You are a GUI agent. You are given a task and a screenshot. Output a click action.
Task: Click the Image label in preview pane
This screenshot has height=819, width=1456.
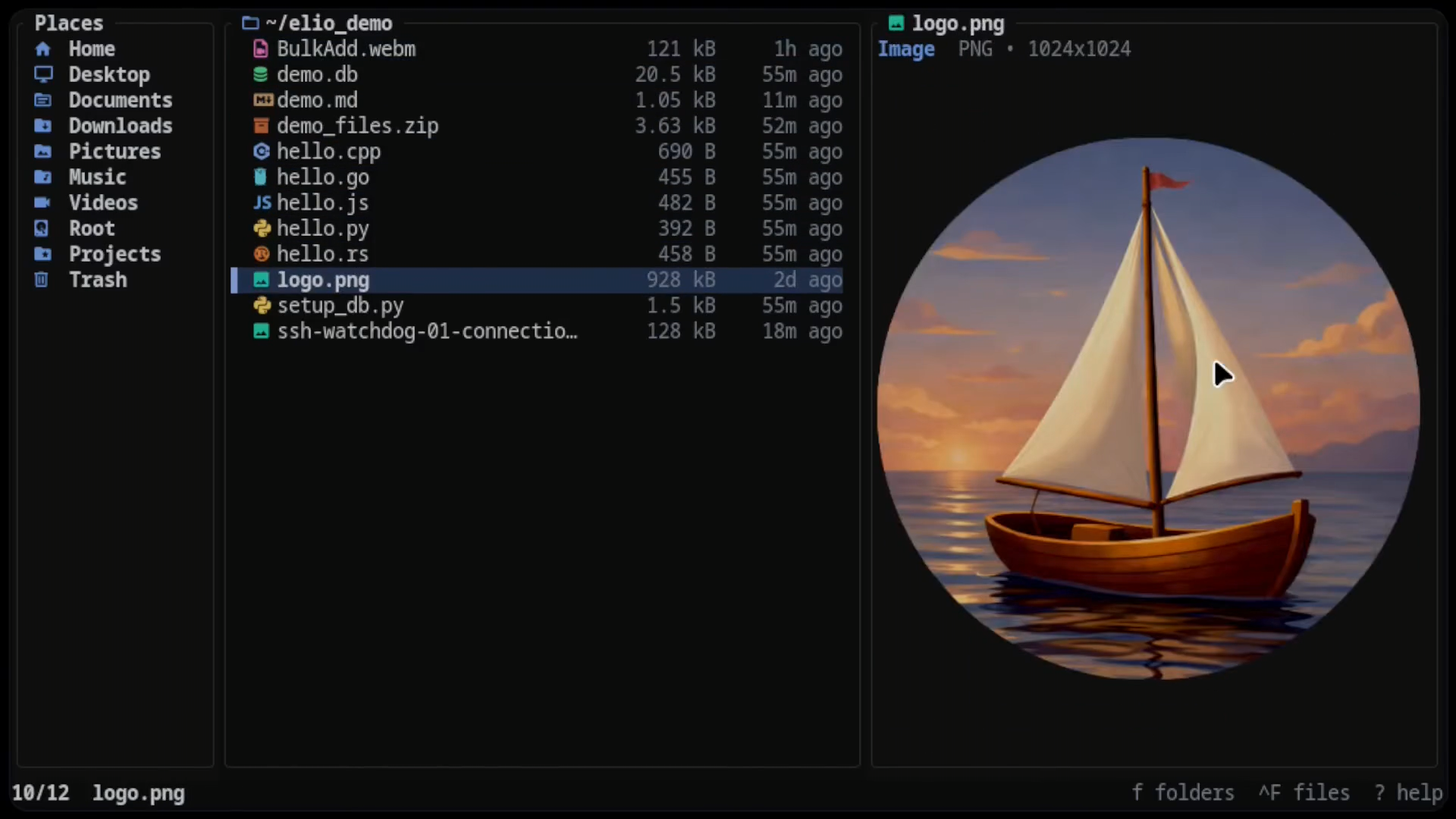[906, 49]
